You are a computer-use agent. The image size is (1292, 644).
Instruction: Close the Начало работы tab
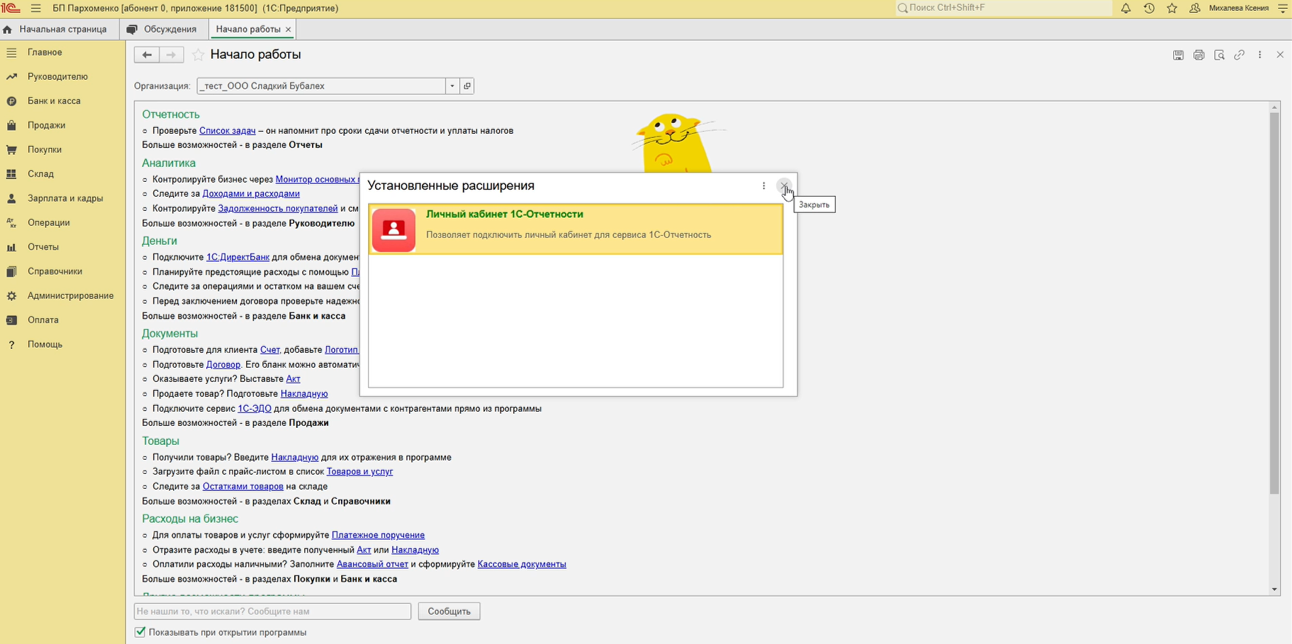coord(288,30)
